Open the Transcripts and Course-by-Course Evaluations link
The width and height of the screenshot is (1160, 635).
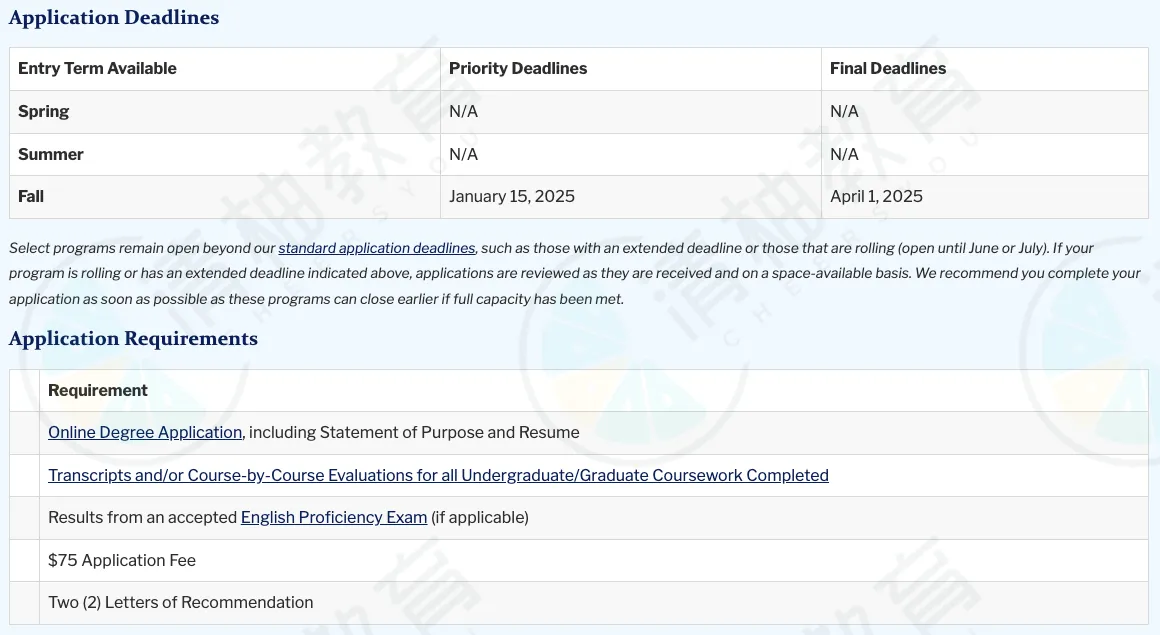click(438, 476)
